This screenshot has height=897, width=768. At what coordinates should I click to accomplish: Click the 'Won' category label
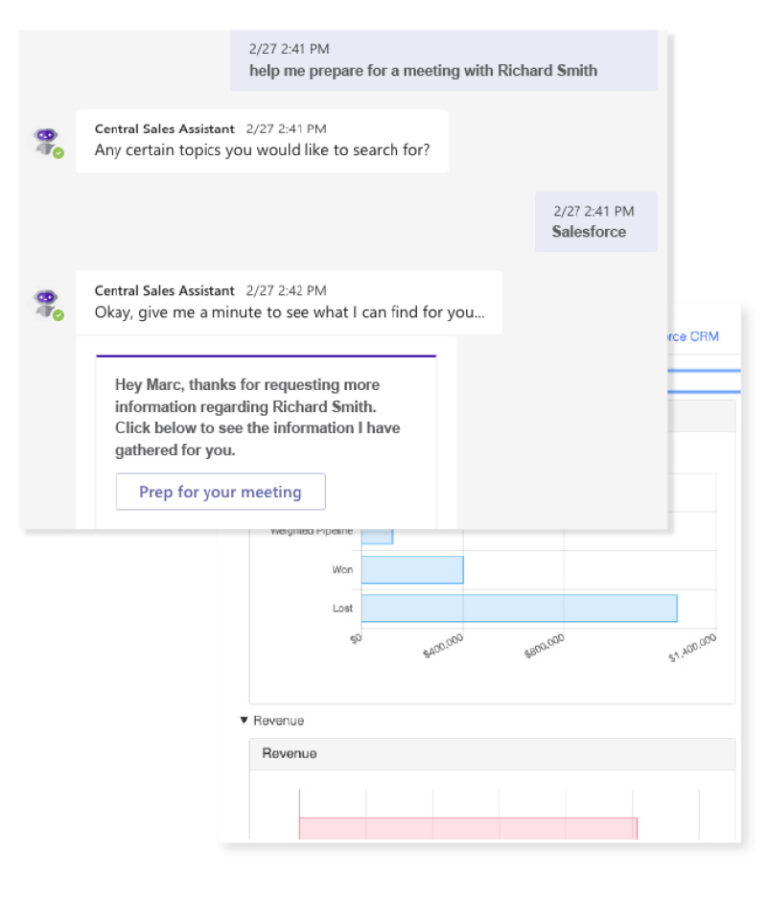click(342, 570)
